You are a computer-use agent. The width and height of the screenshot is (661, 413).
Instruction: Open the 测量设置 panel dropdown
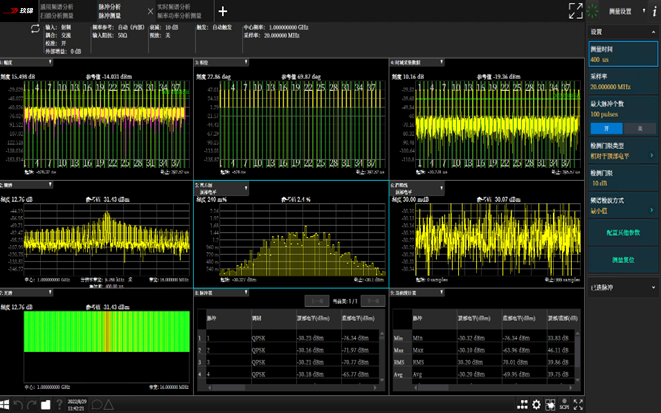(644, 11)
